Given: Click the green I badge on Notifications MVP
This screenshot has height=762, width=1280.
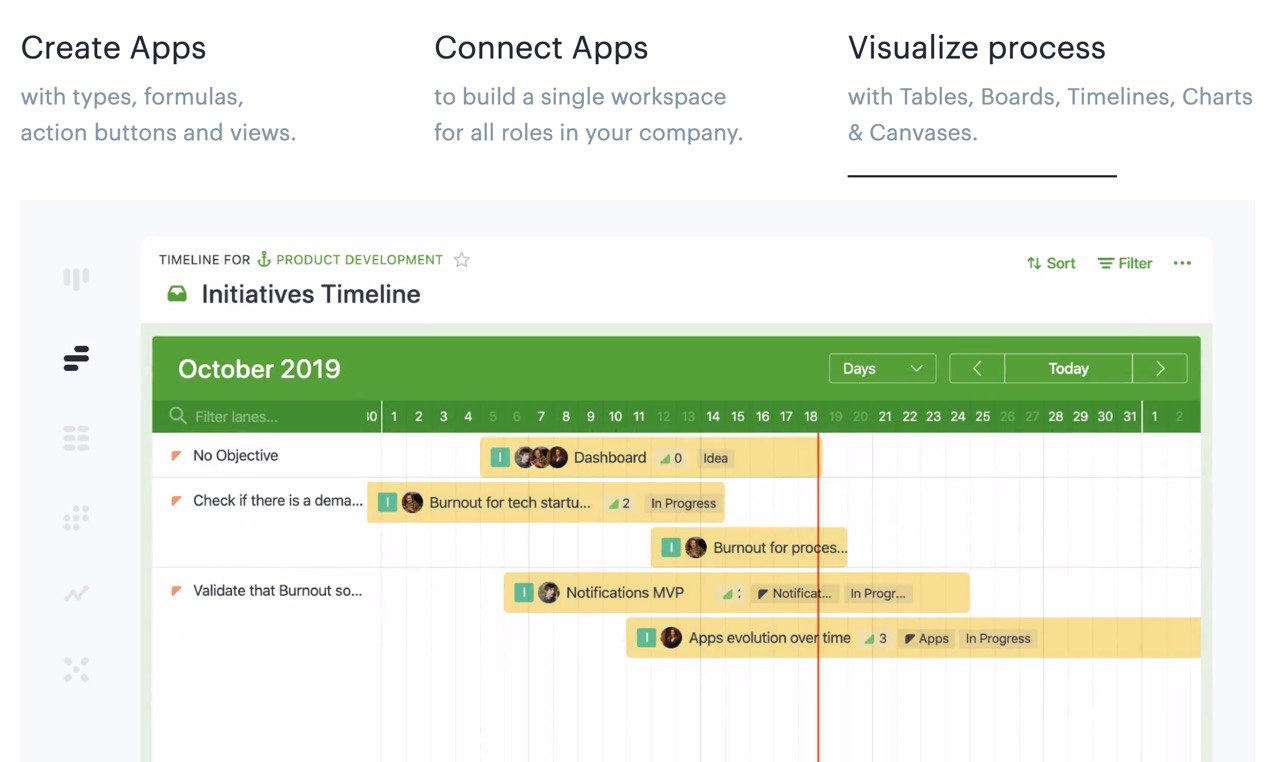Looking at the screenshot, I should (x=524, y=593).
